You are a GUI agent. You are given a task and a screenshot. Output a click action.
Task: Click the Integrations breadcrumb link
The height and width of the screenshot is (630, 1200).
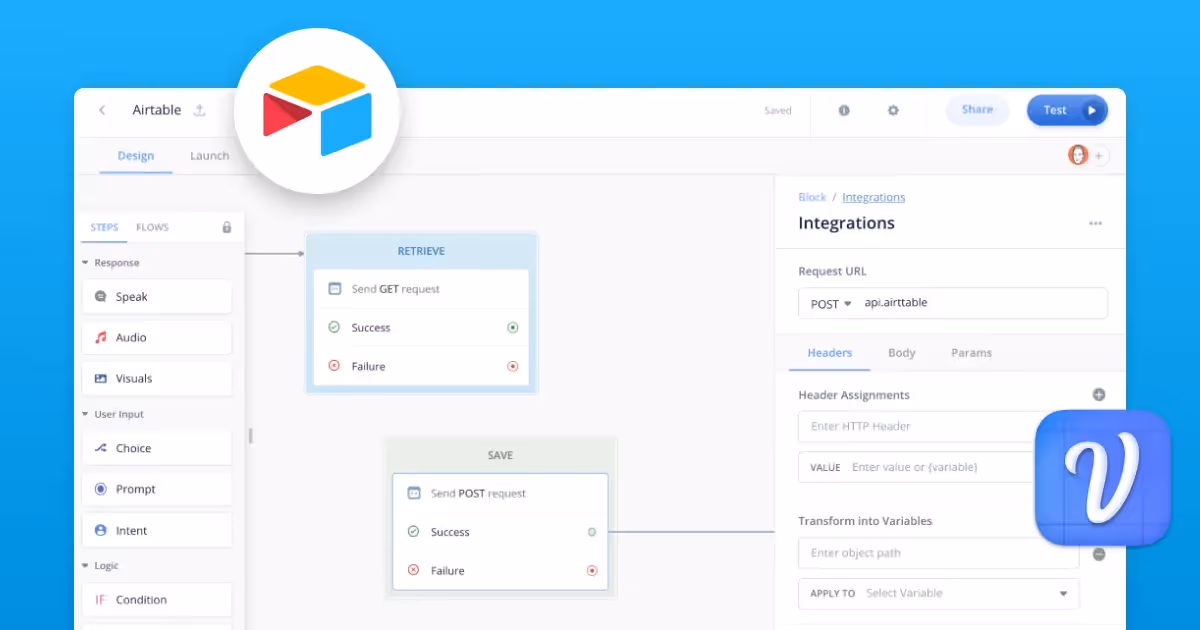874,198
